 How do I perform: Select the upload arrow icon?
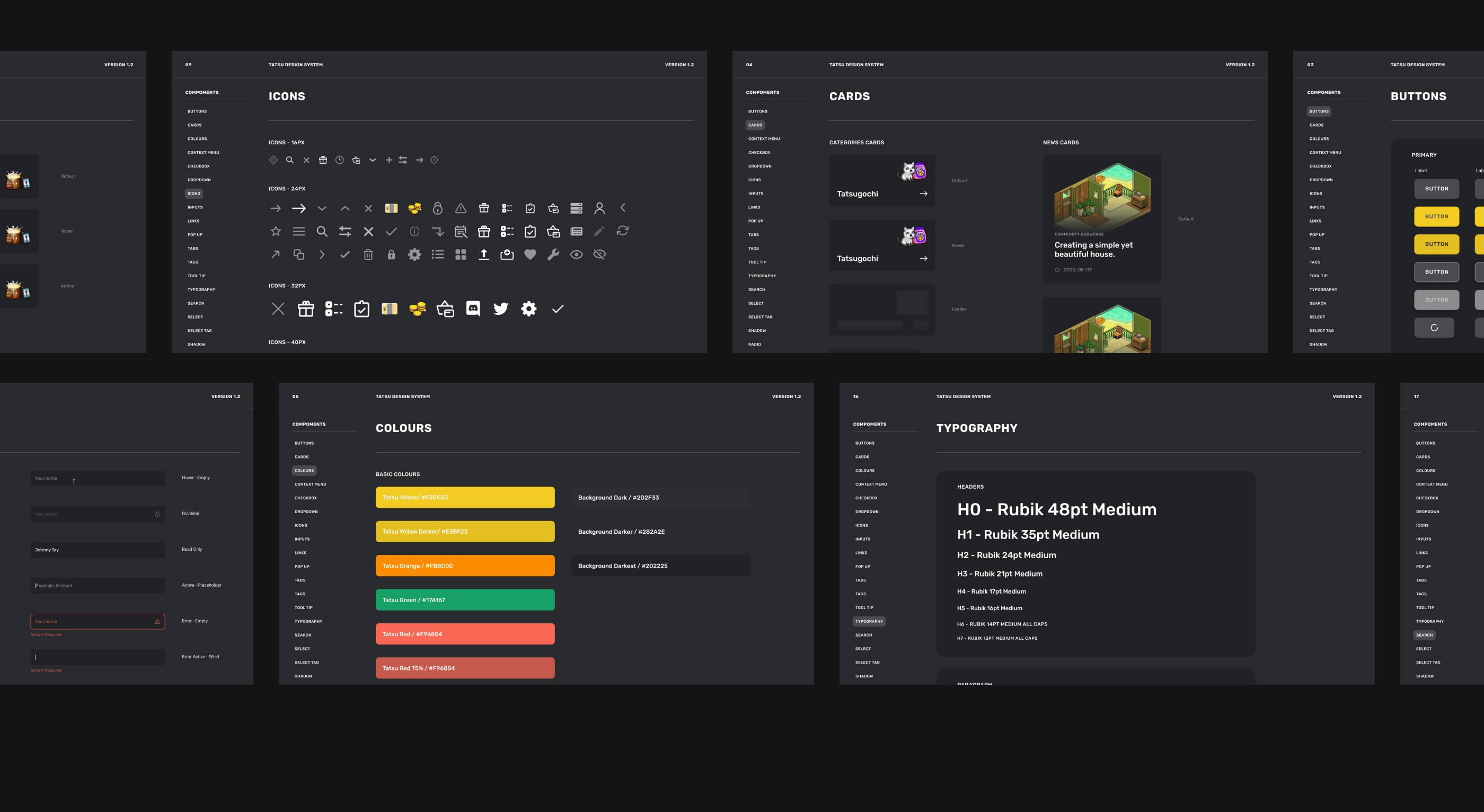[x=484, y=255]
